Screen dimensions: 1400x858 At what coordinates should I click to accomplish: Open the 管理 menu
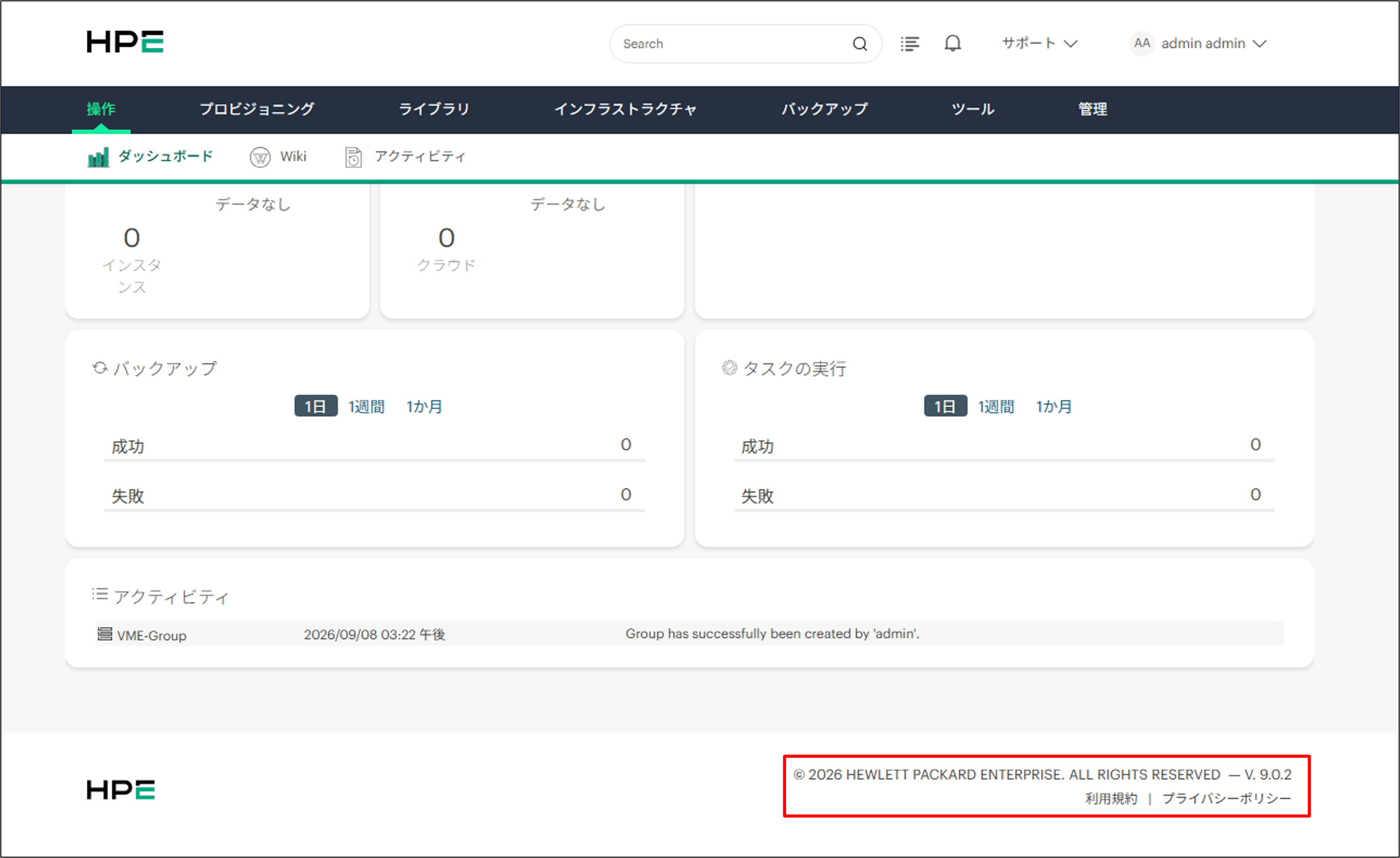[1093, 109]
